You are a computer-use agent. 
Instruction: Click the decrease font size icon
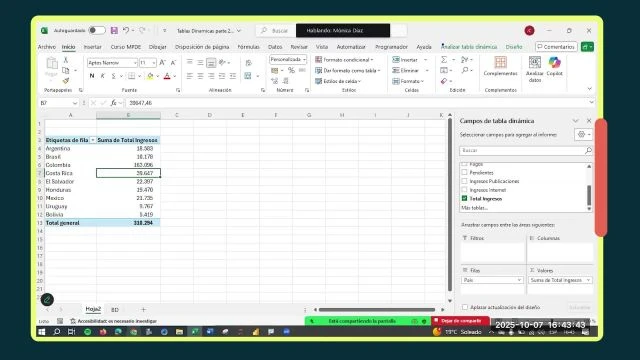pyautogui.click(x=173, y=62)
